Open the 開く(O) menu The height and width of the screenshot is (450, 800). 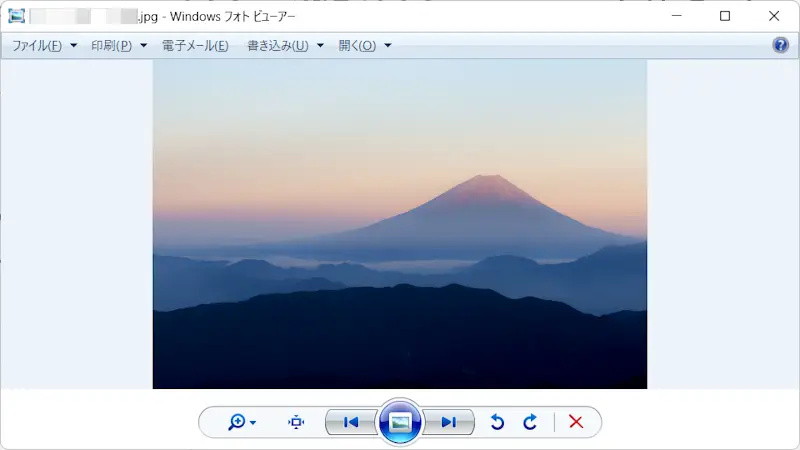pos(357,46)
